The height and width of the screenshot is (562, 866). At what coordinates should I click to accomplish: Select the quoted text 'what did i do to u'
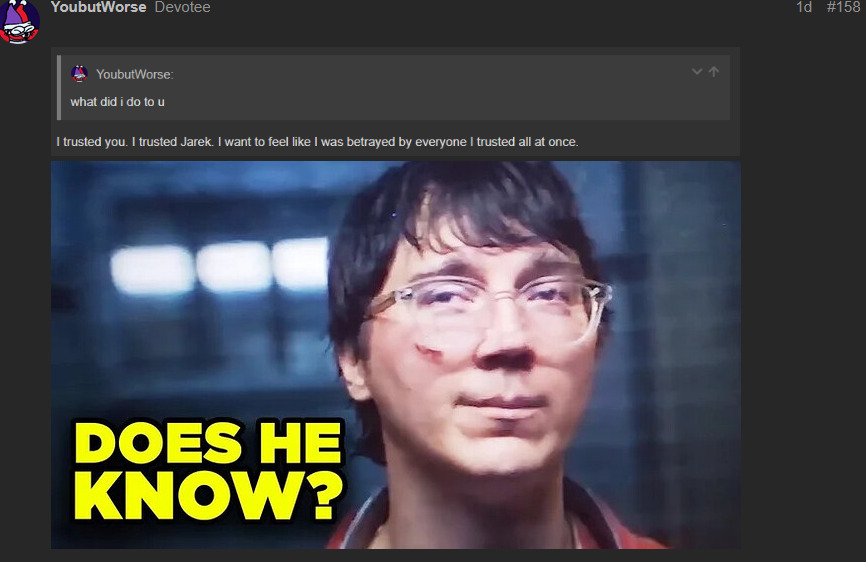117,102
